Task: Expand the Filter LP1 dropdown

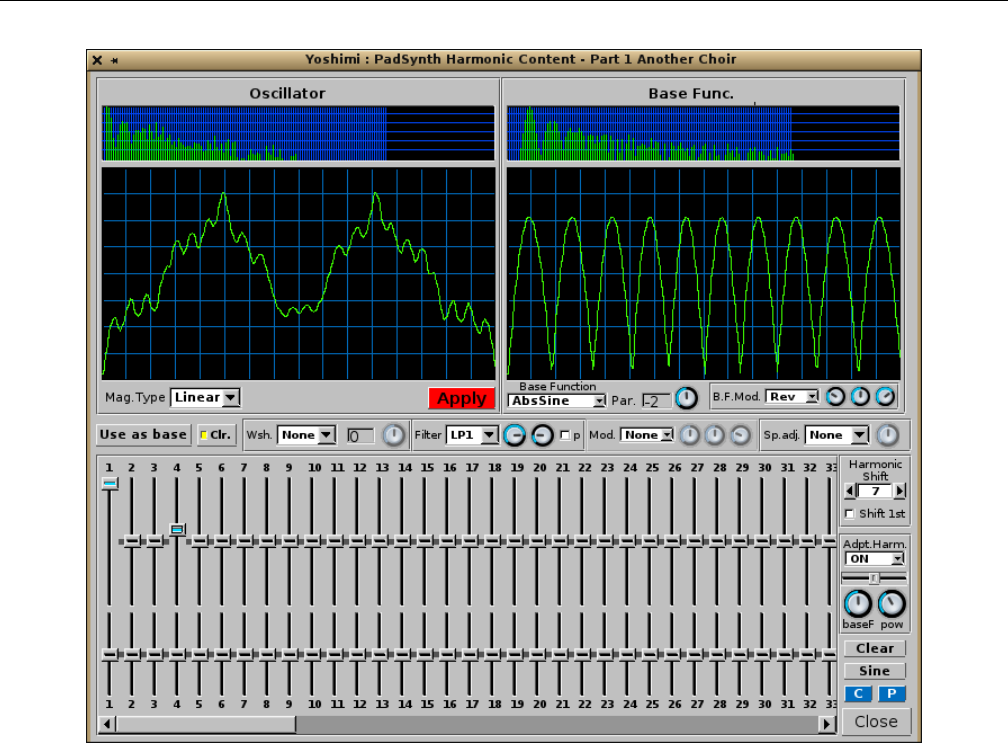Action: tap(472, 435)
